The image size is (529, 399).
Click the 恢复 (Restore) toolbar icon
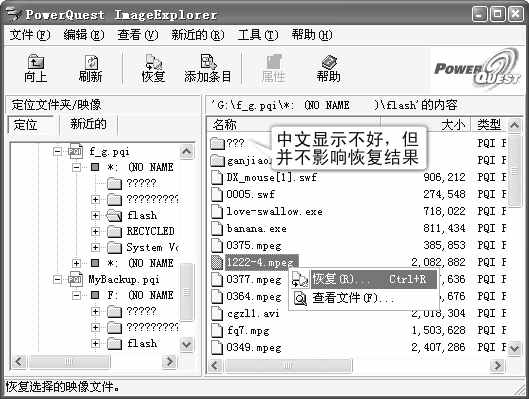(x=154, y=62)
